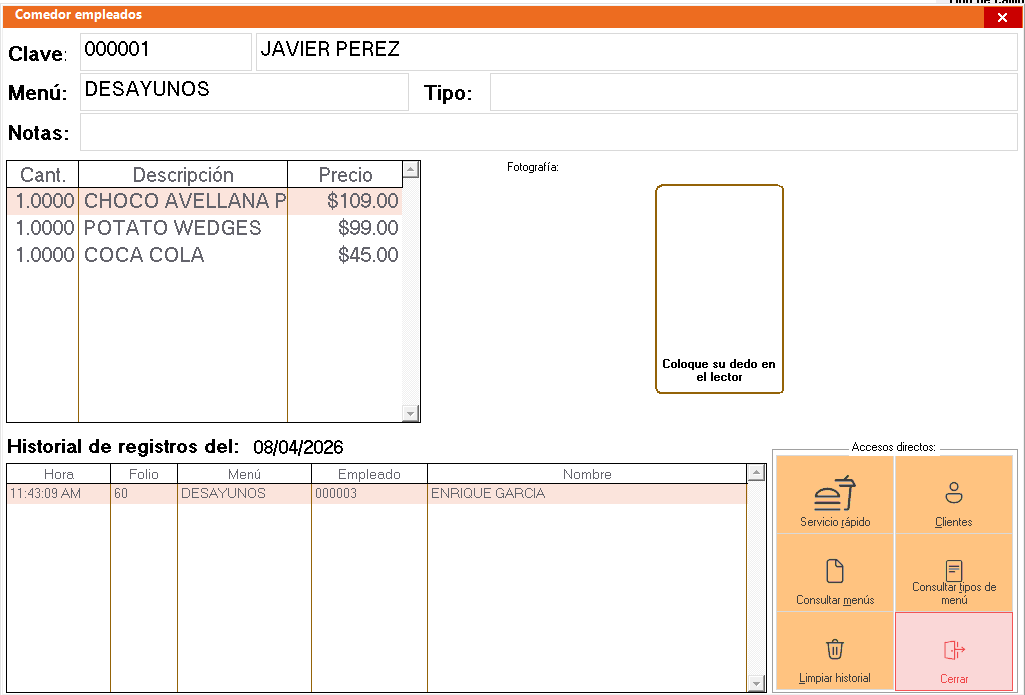Select the COCA COLA row
This screenshot has height=695, width=1025.
pyautogui.click(x=205, y=254)
